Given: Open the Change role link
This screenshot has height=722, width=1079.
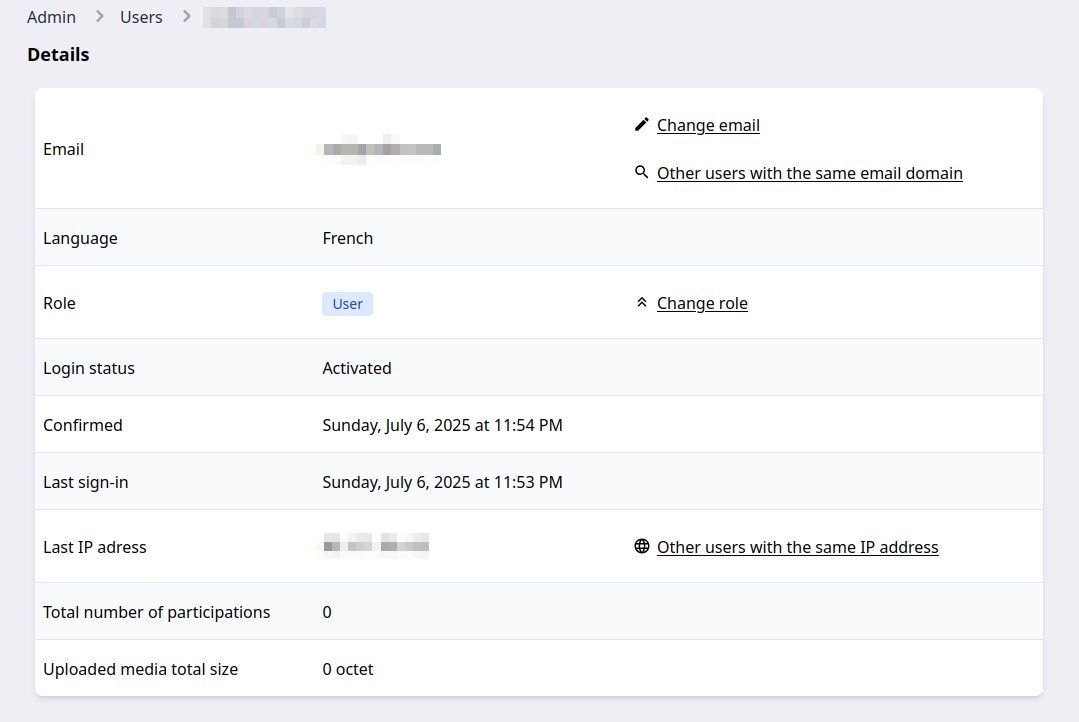Looking at the screenshot, I should [702, 303].
